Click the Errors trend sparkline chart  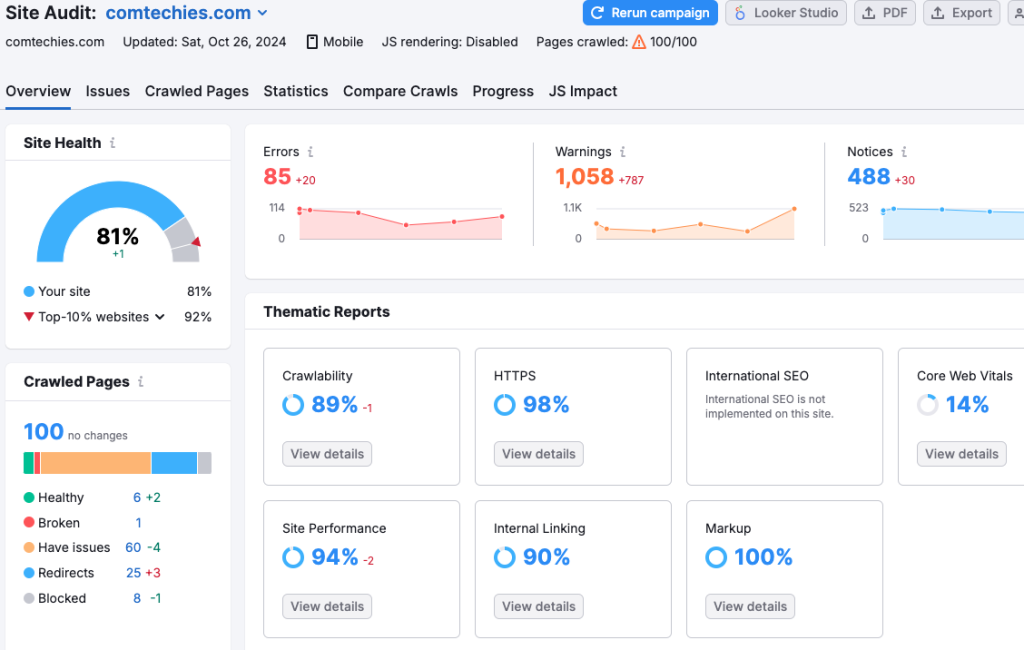click(400, 222)
